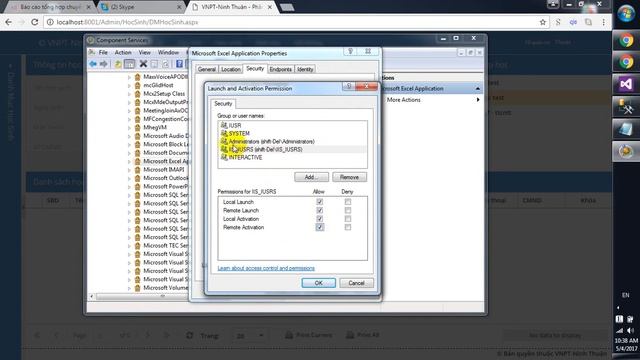Viewport: 640px width, 360px height.
Task: Click the Microsoft Excel Application component icon
Action: coord(138,161)
